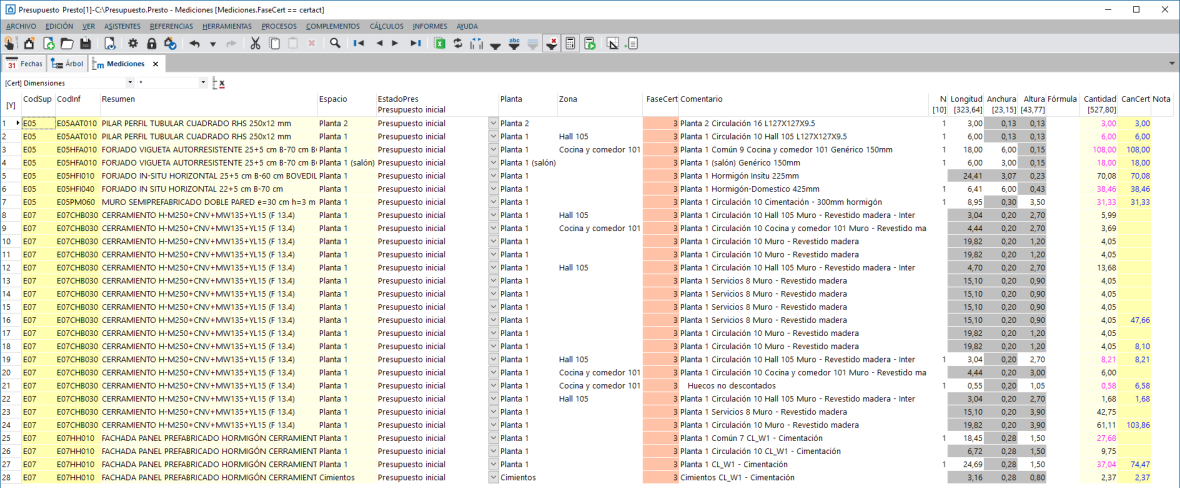Switch to the Árbol tab
Viewport: 1180px width, 488px height.
coord(68,64)
